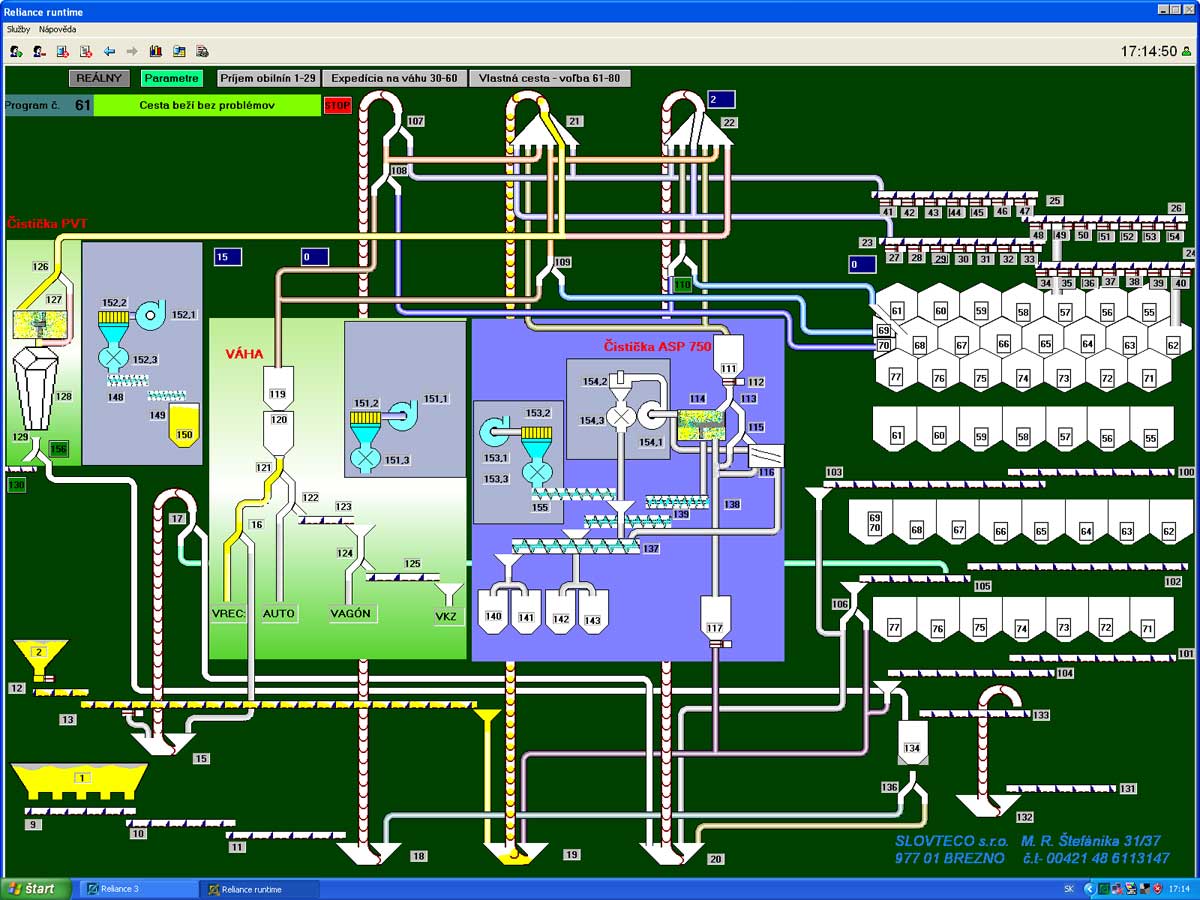
Task: Select the large yellow intake bin 1
Action: (x=80, y=781)
